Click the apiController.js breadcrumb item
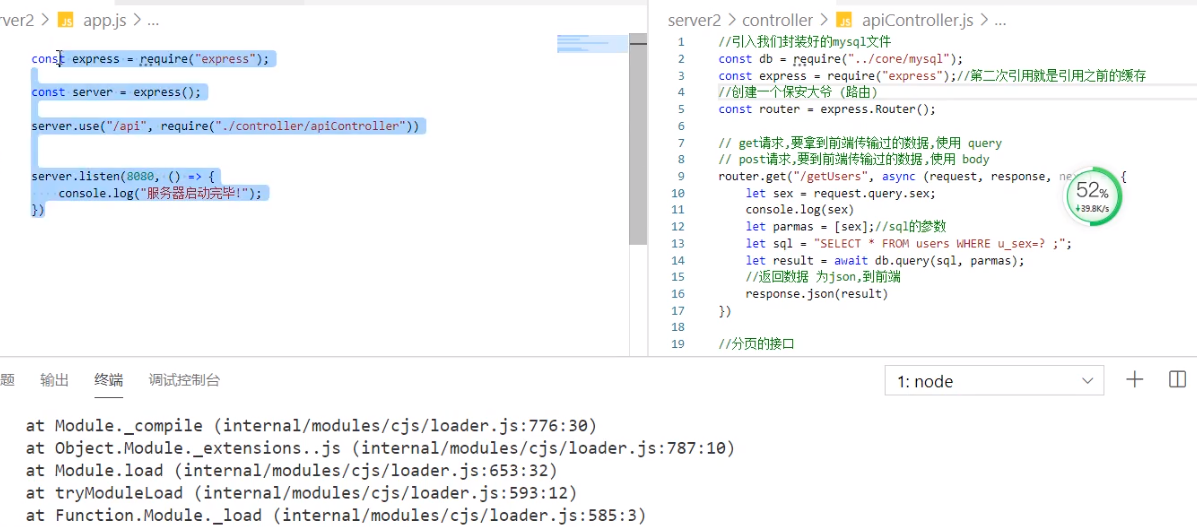The height and width of the screenshot is (527, 1197). coord(916,21)
